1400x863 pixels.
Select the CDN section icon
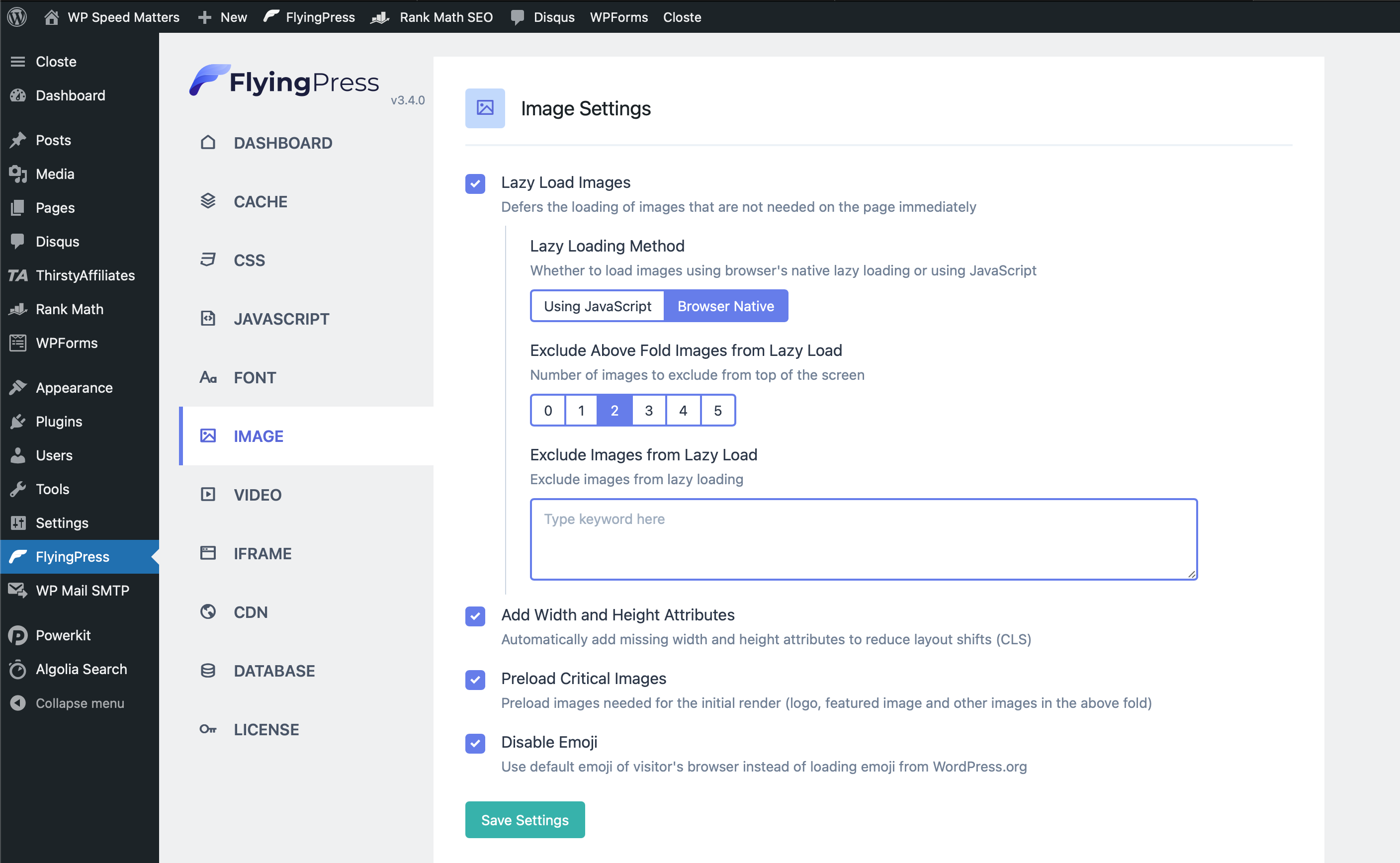pos(208,611)
